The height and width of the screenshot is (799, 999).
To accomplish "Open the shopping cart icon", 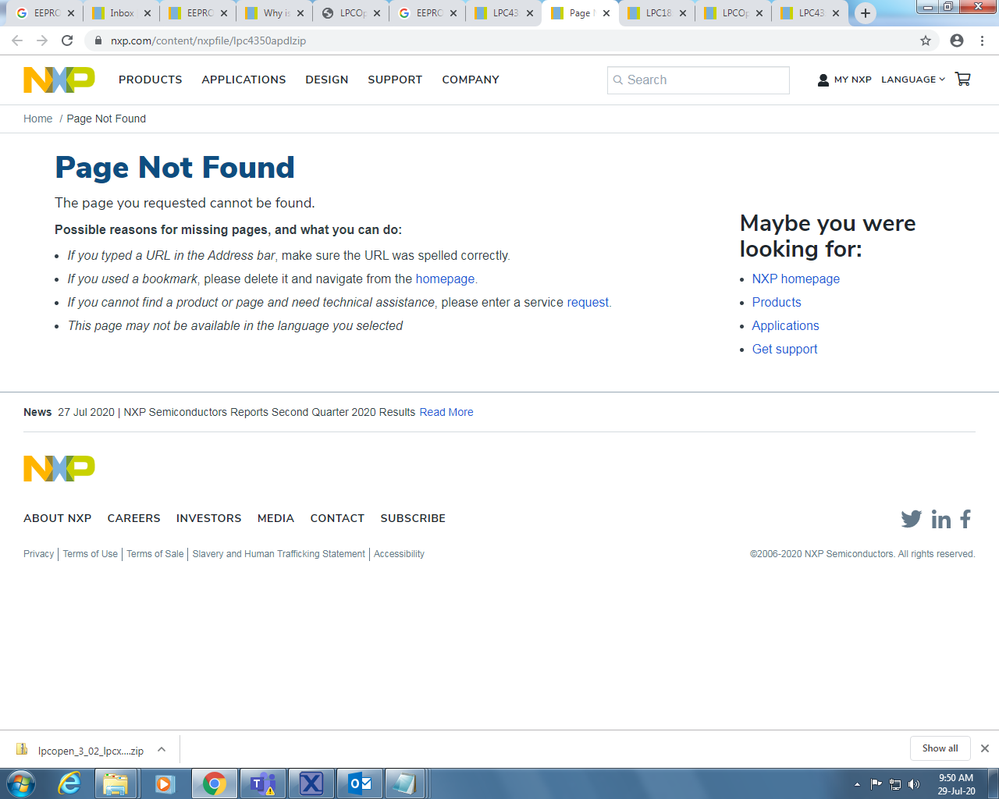I will [963, 79].
